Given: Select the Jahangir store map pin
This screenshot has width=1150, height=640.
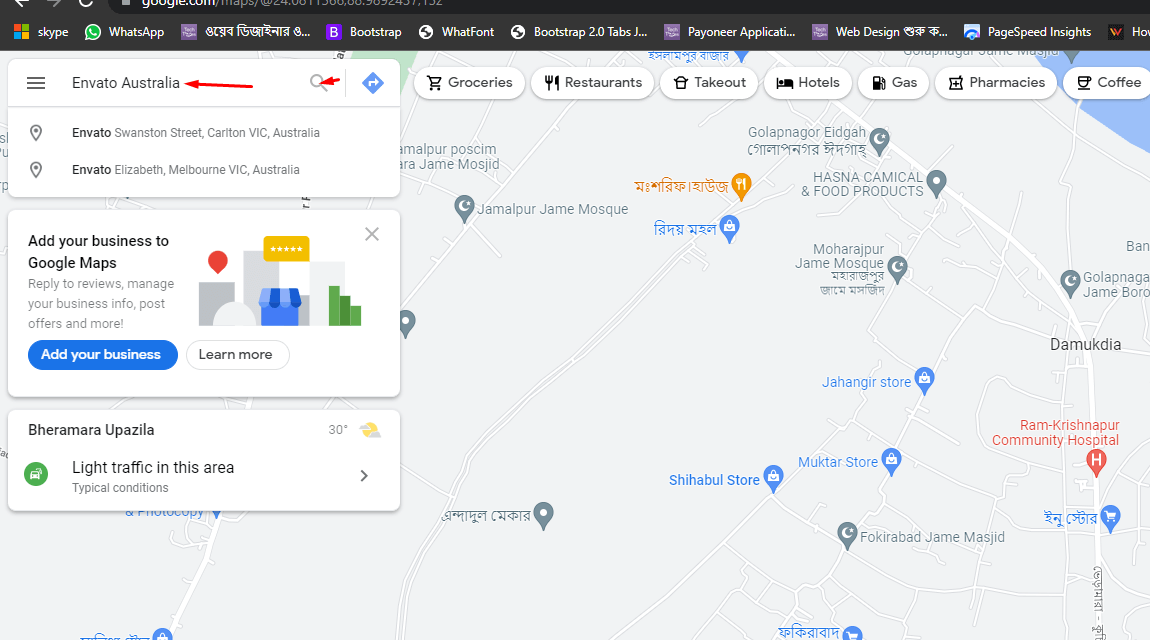Looking at the screenshot, I should [924, 379].
